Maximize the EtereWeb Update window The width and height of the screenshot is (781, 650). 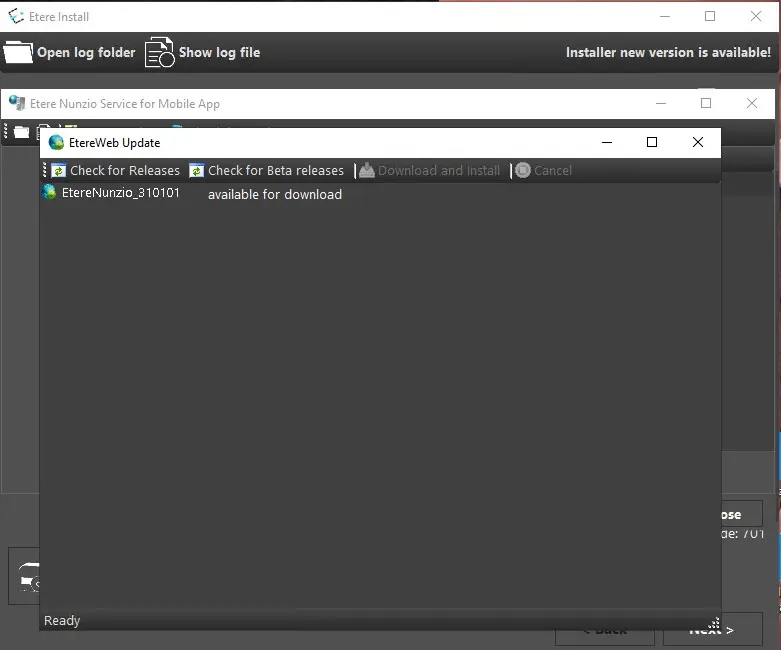coord(651,142)
